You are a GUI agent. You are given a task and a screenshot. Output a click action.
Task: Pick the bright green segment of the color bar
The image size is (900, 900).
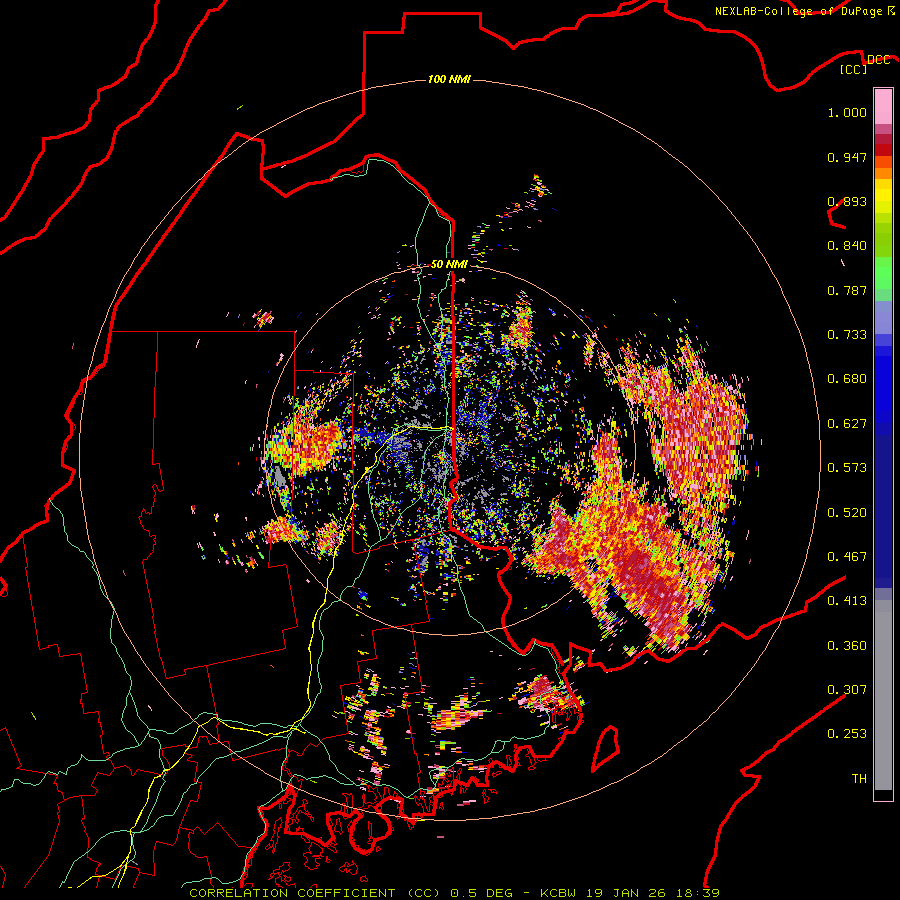883,273
